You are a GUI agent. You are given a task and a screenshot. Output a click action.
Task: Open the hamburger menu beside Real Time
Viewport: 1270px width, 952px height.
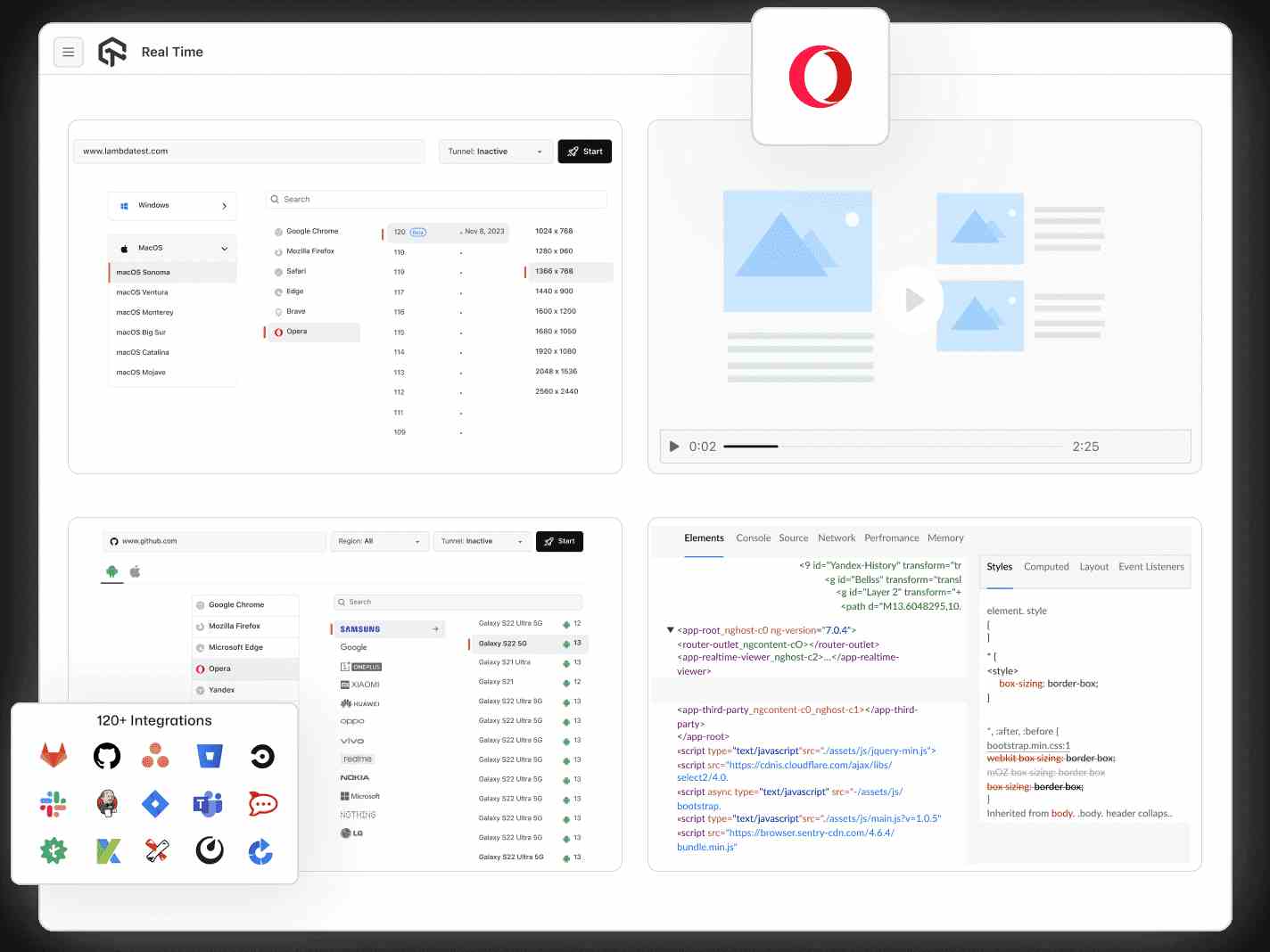[68, 53]
